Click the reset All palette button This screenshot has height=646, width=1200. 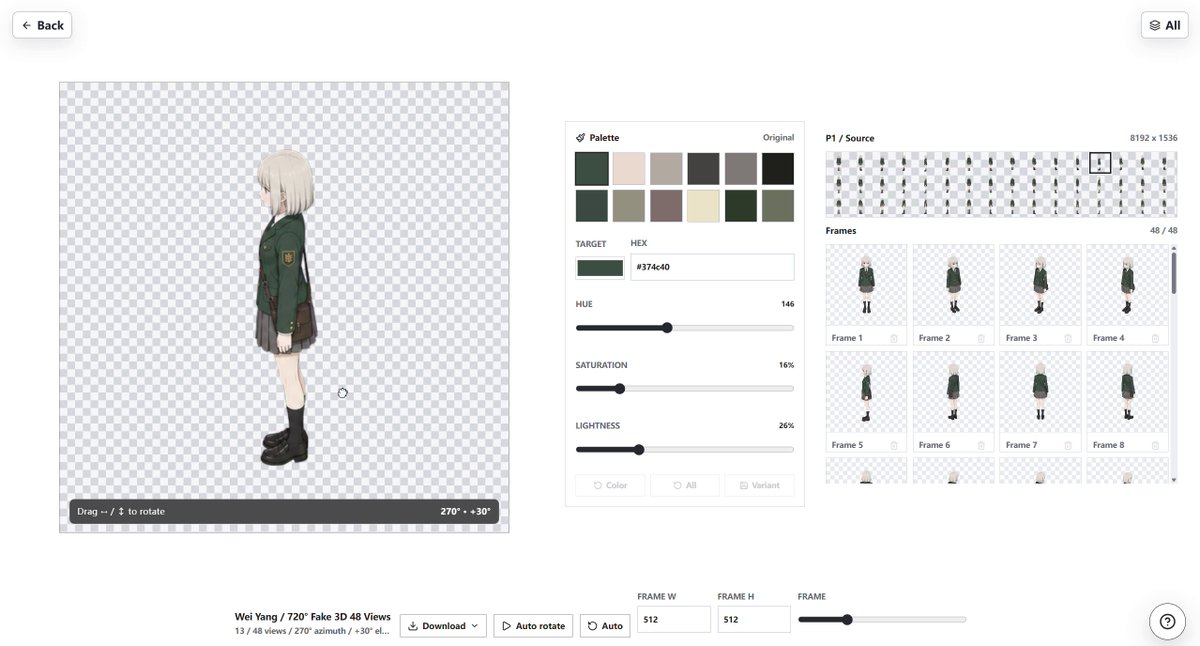pyautogui.click(x=685, y=485)
